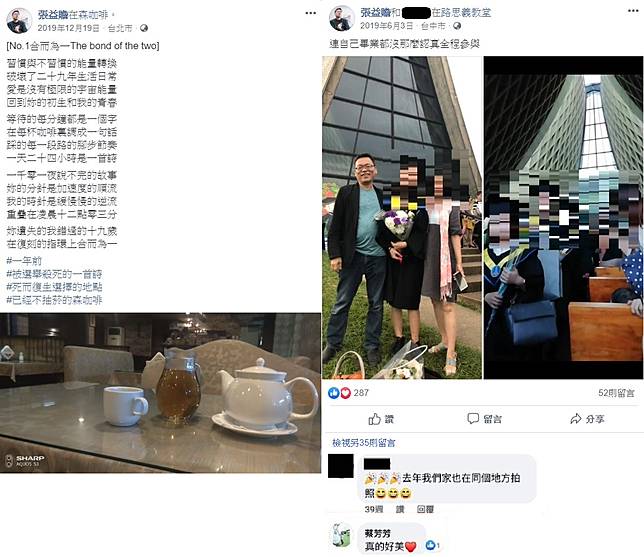644x557 pixels.
Task: Click hashtag #已經不抽菸的森咖啡
Action: (x=54, y=300)
